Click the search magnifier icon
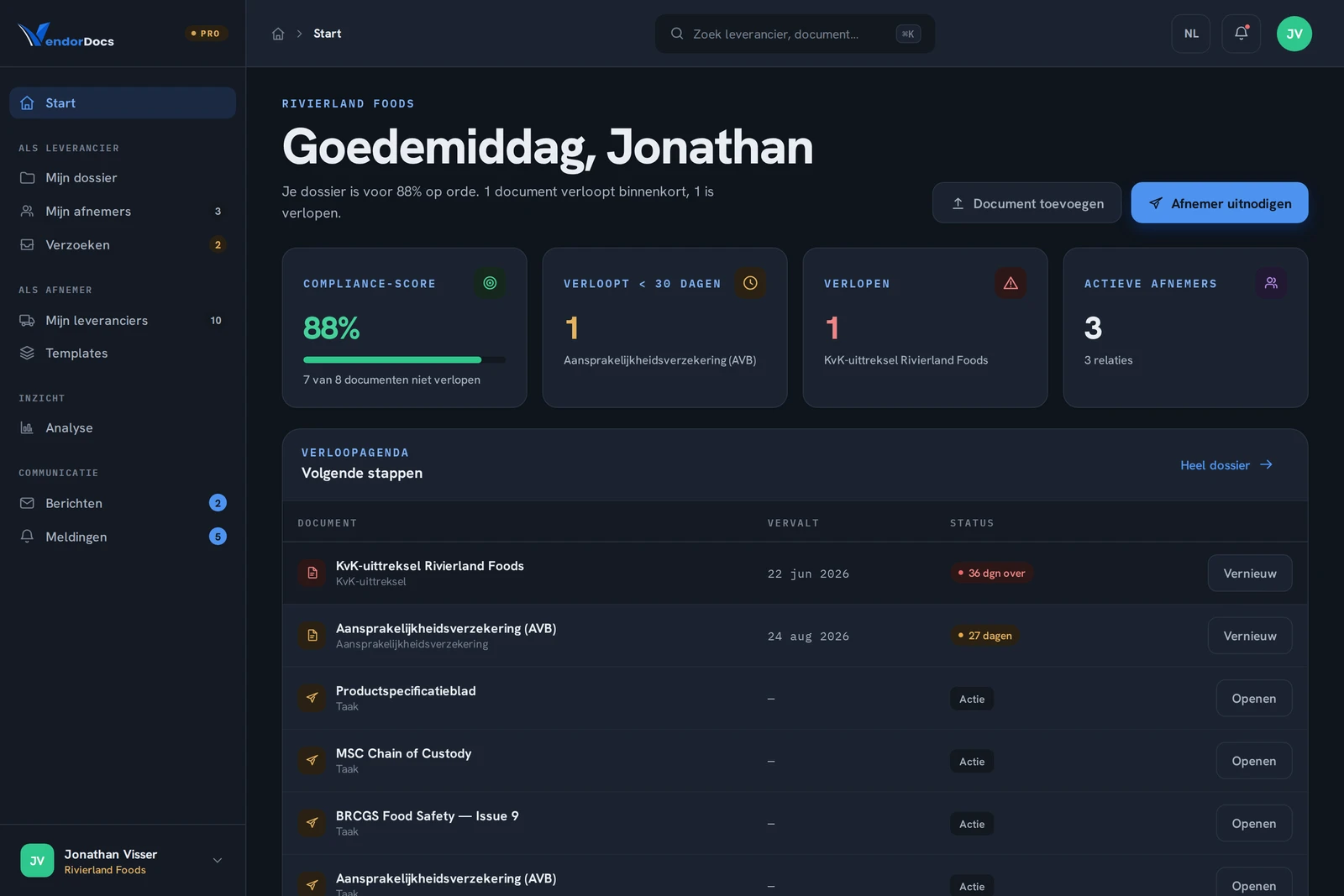The width and height of the screenshot is (1344, 896). click(677, 34)
